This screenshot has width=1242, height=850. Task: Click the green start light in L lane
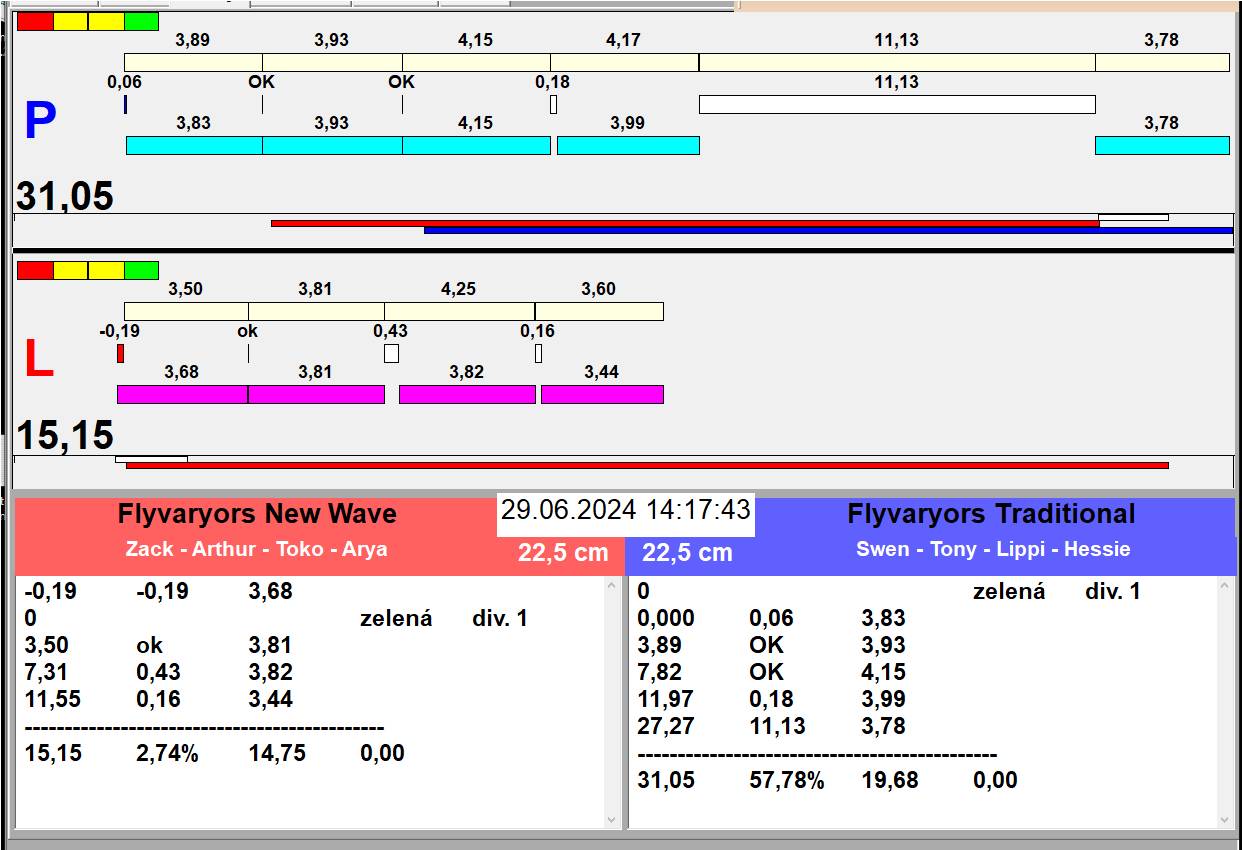(x=142, y=270)
